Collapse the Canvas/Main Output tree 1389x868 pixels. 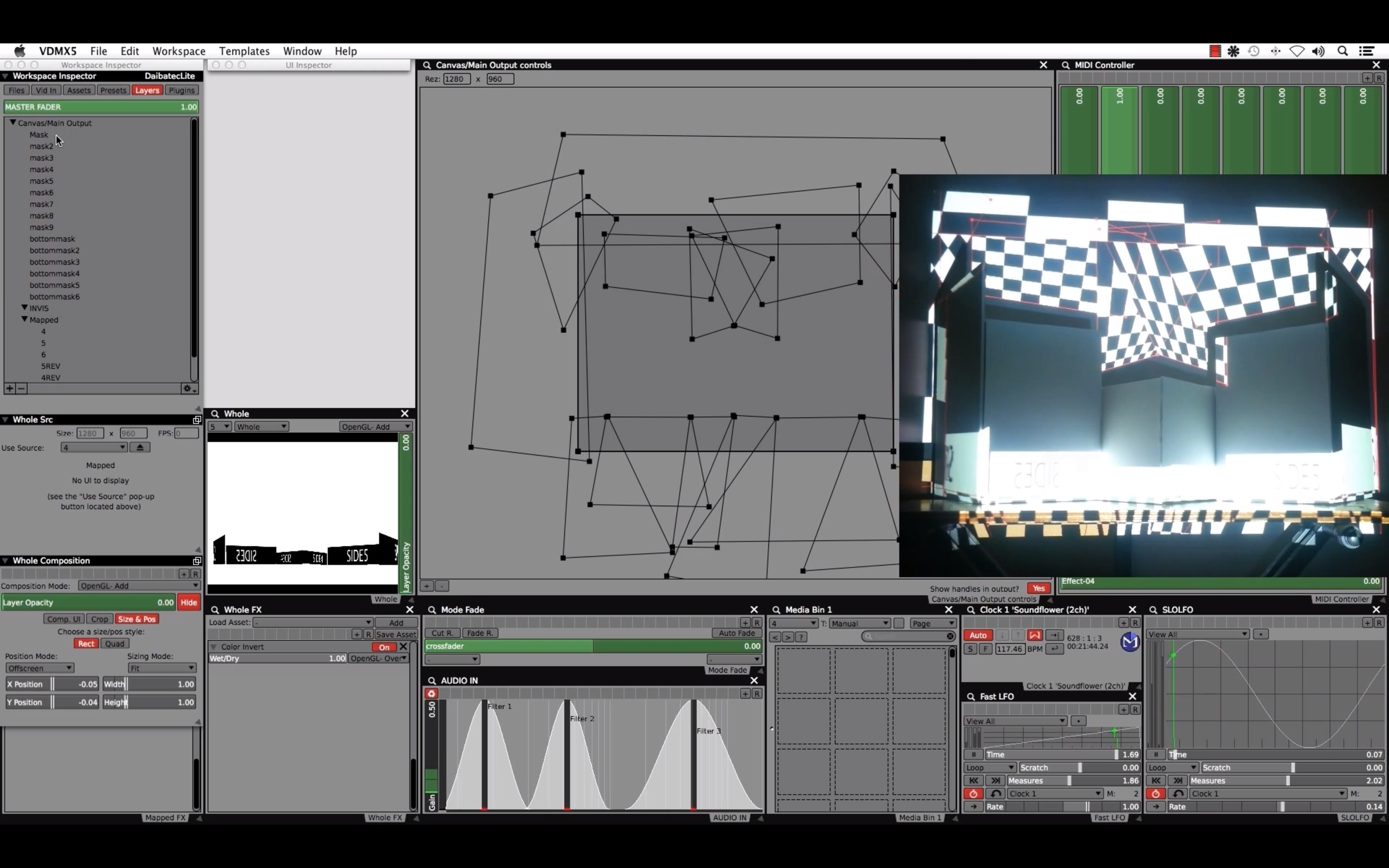13,122
